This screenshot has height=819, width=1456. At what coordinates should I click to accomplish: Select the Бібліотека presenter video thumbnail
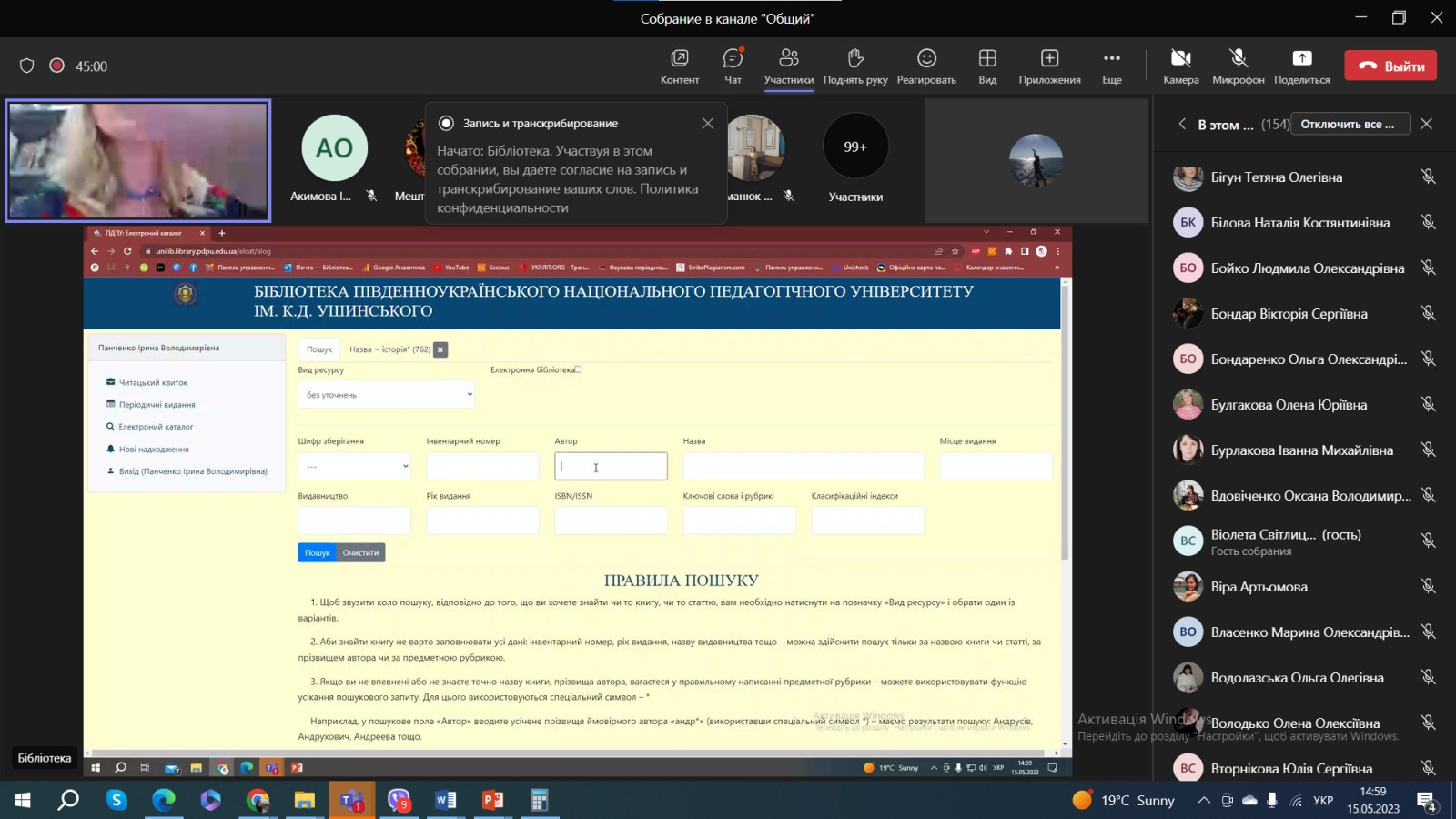138,160
